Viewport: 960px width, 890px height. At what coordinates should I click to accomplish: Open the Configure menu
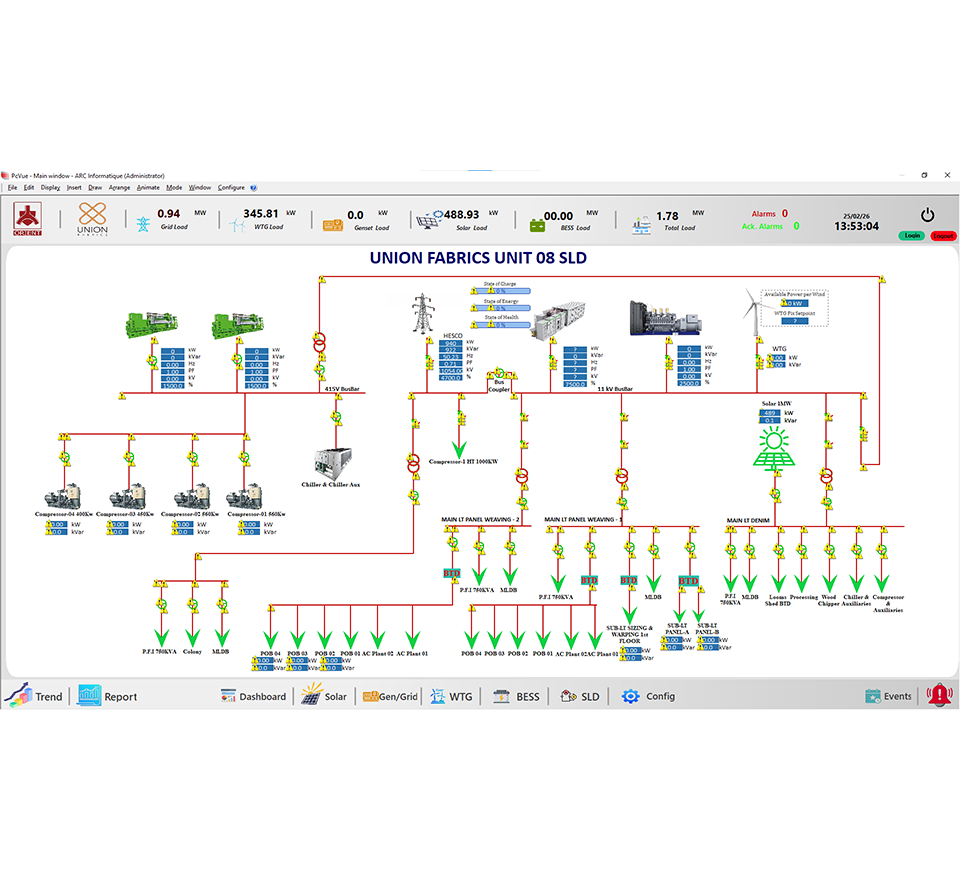pos(231,187)
